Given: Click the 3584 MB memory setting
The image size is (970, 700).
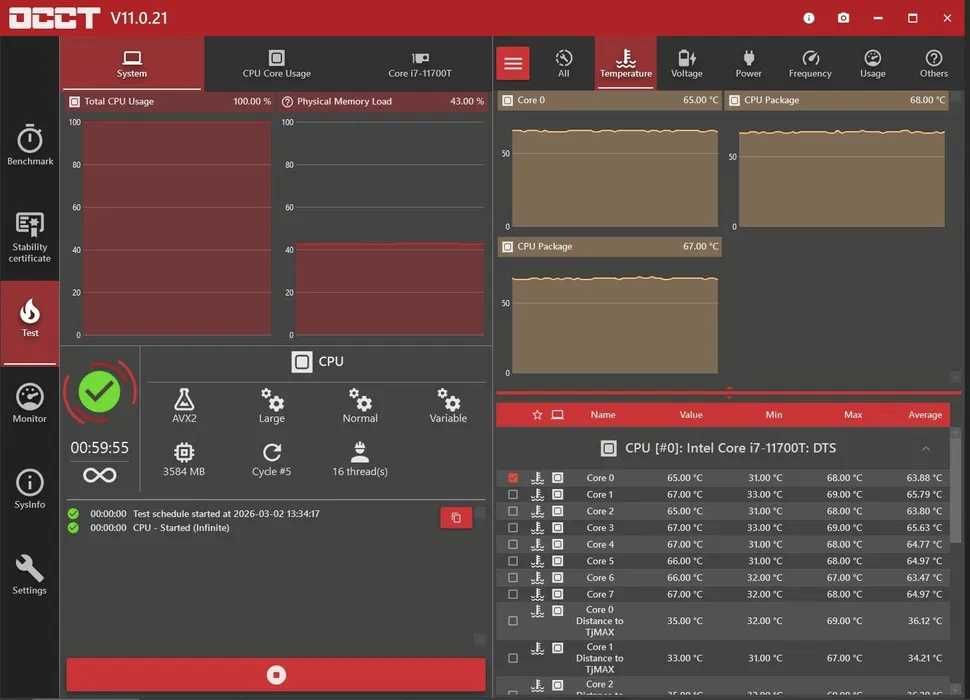Looking at the screenshot, I should 184,459.
